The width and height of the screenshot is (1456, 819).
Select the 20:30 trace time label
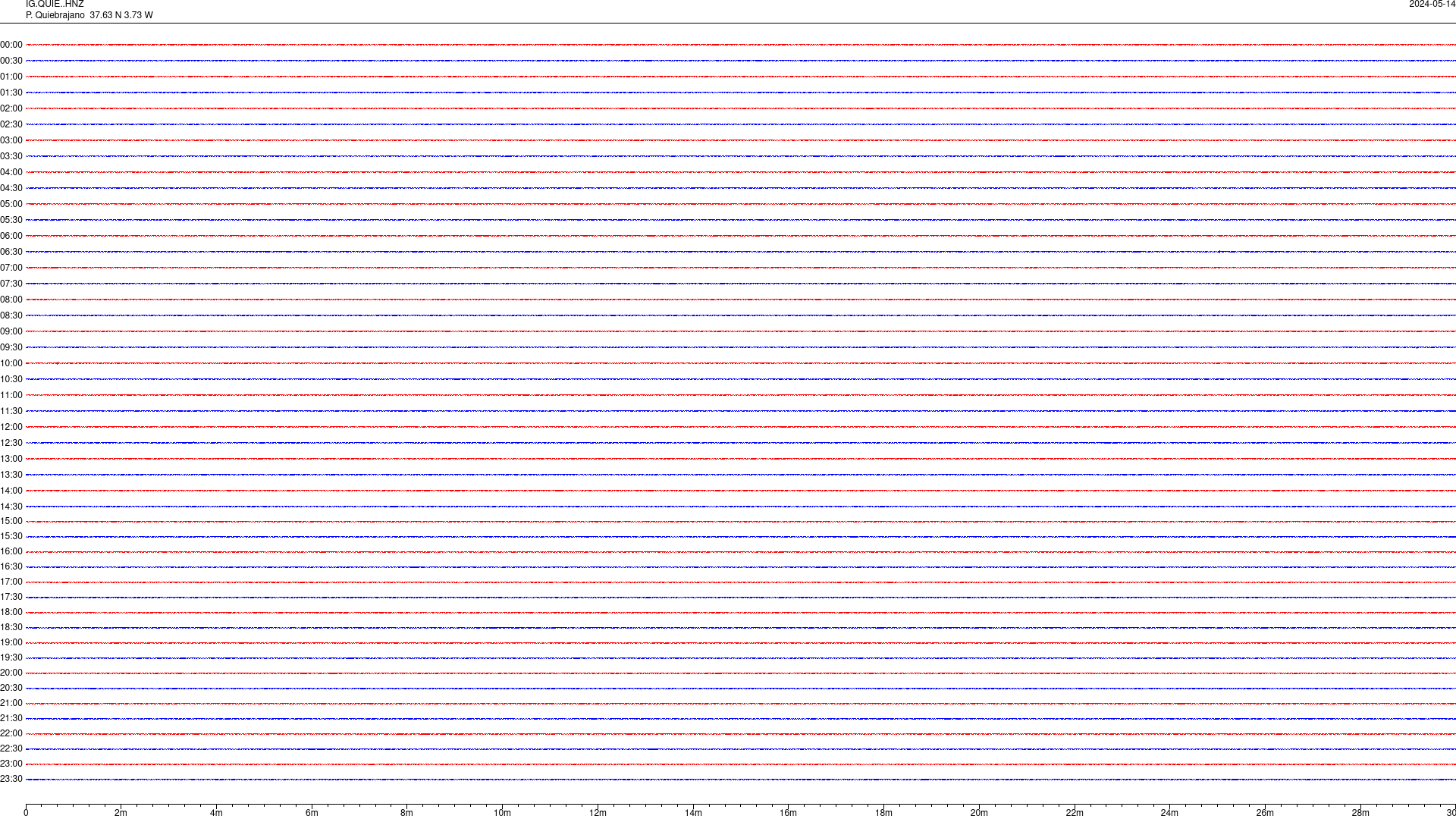pos(11,688)
